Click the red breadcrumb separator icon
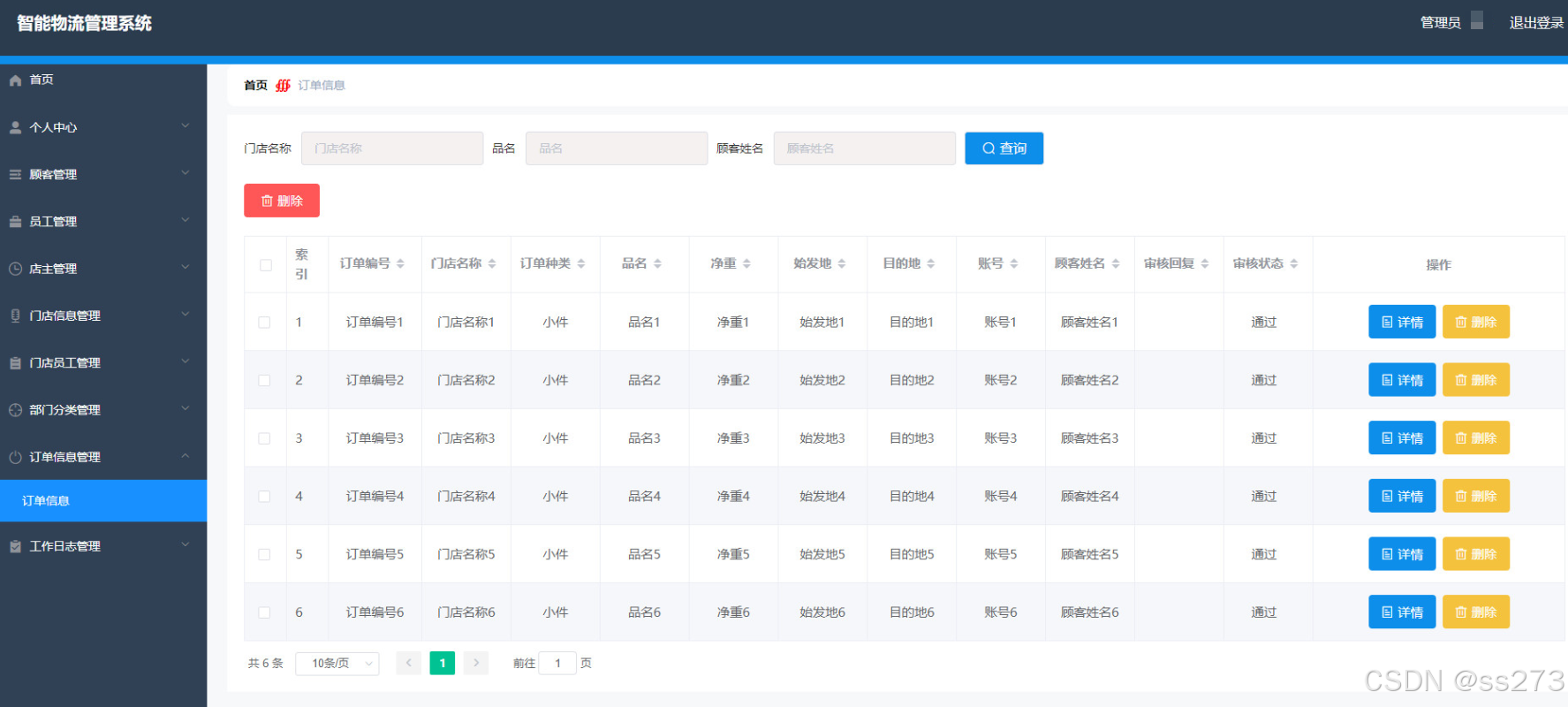 (x=283, y=86)
